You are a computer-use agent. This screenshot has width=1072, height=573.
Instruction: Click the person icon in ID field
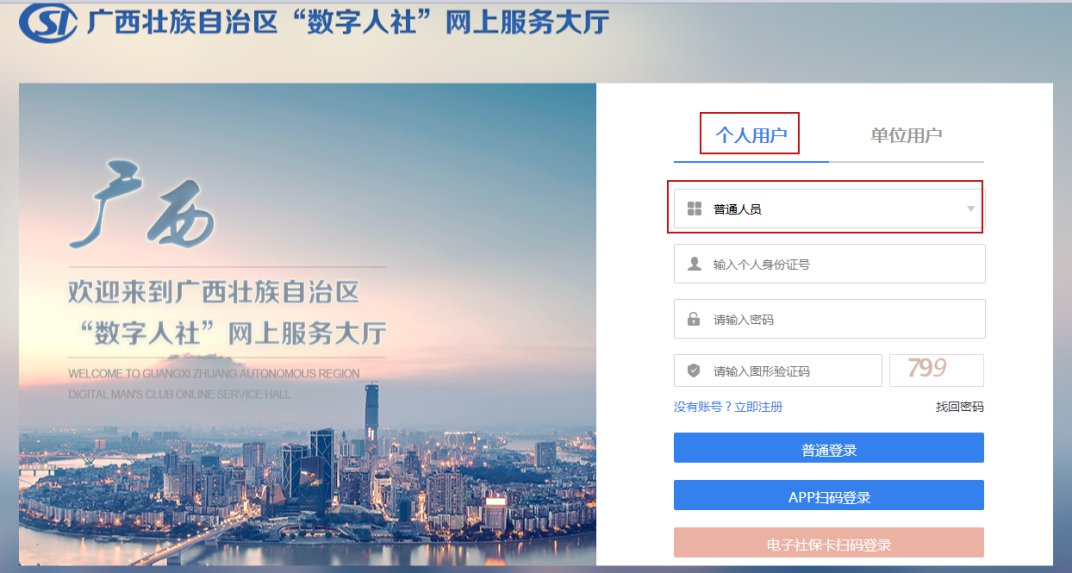(695, 264)
